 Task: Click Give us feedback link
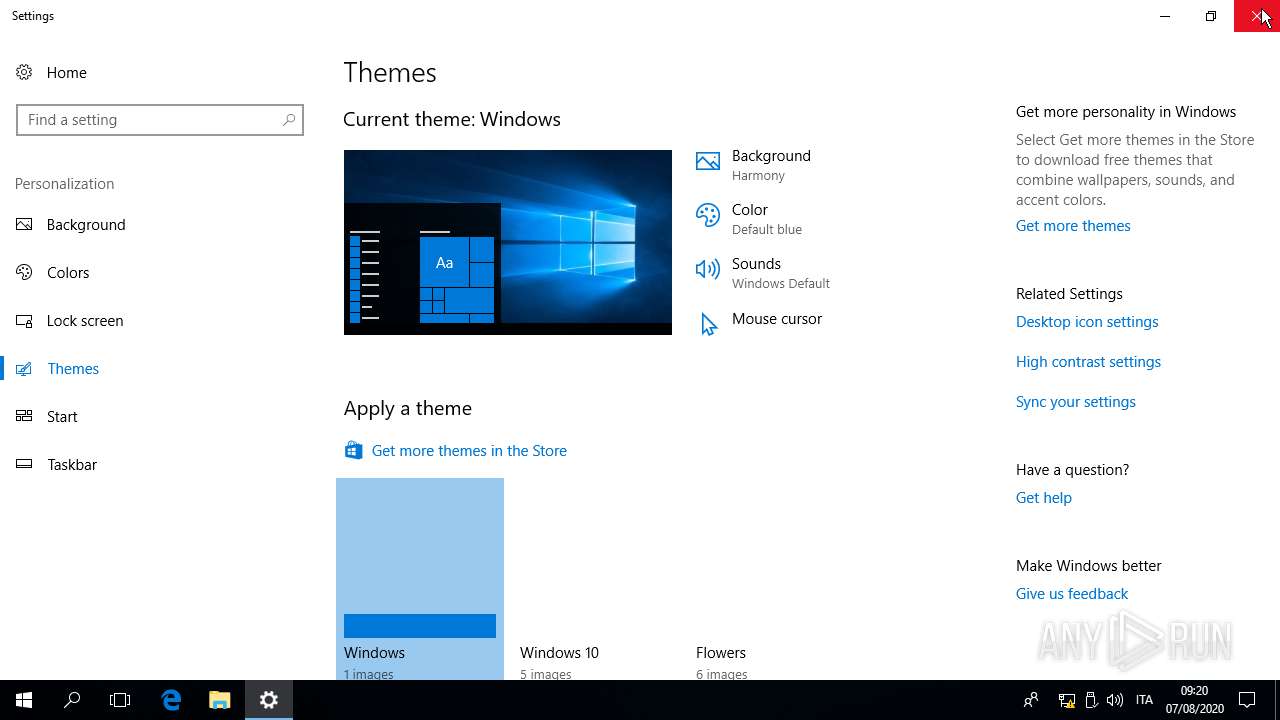[1072, 593]
